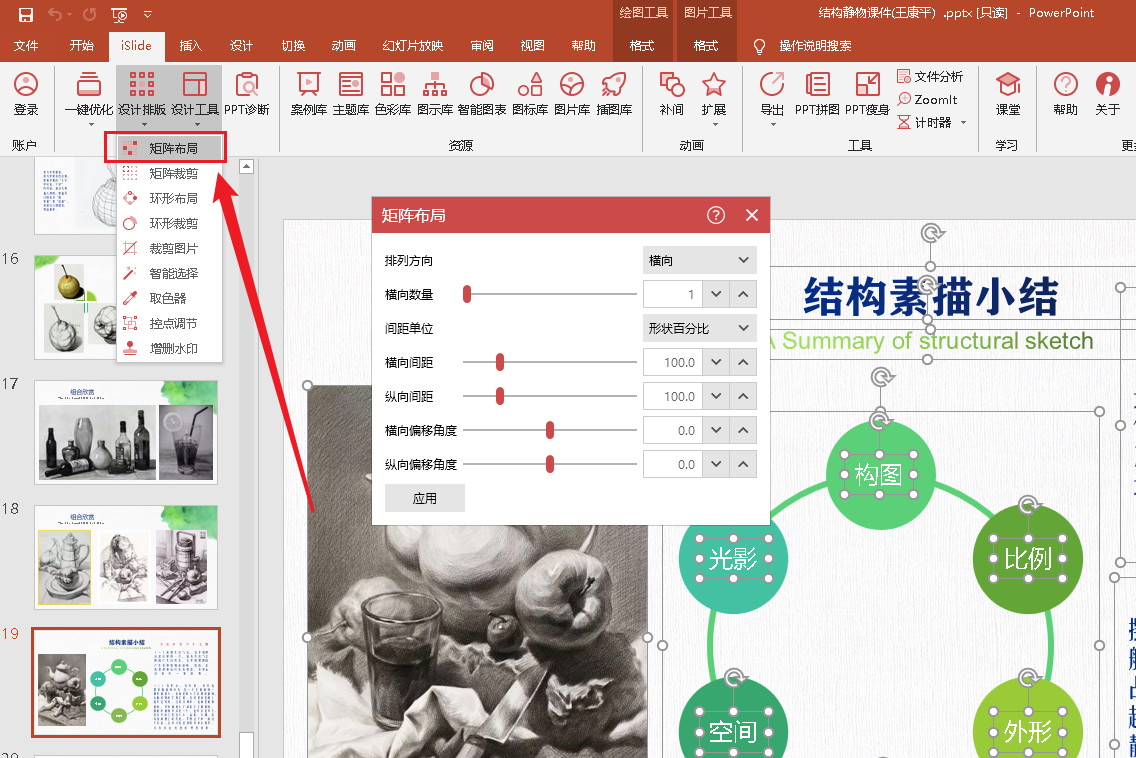Click the 补间 animation tool
This screenshot has width=1136, height=758.
click(672, 93)
